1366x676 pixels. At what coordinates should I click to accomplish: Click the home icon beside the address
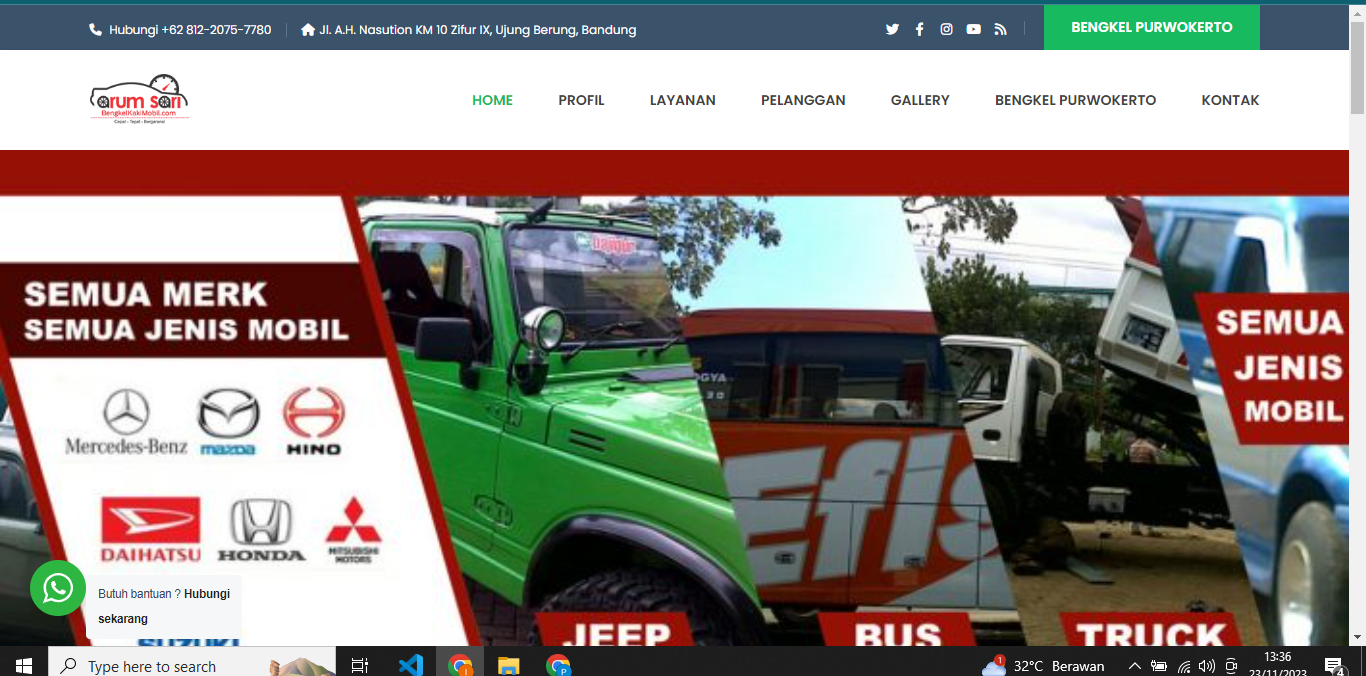coord(308,30)
